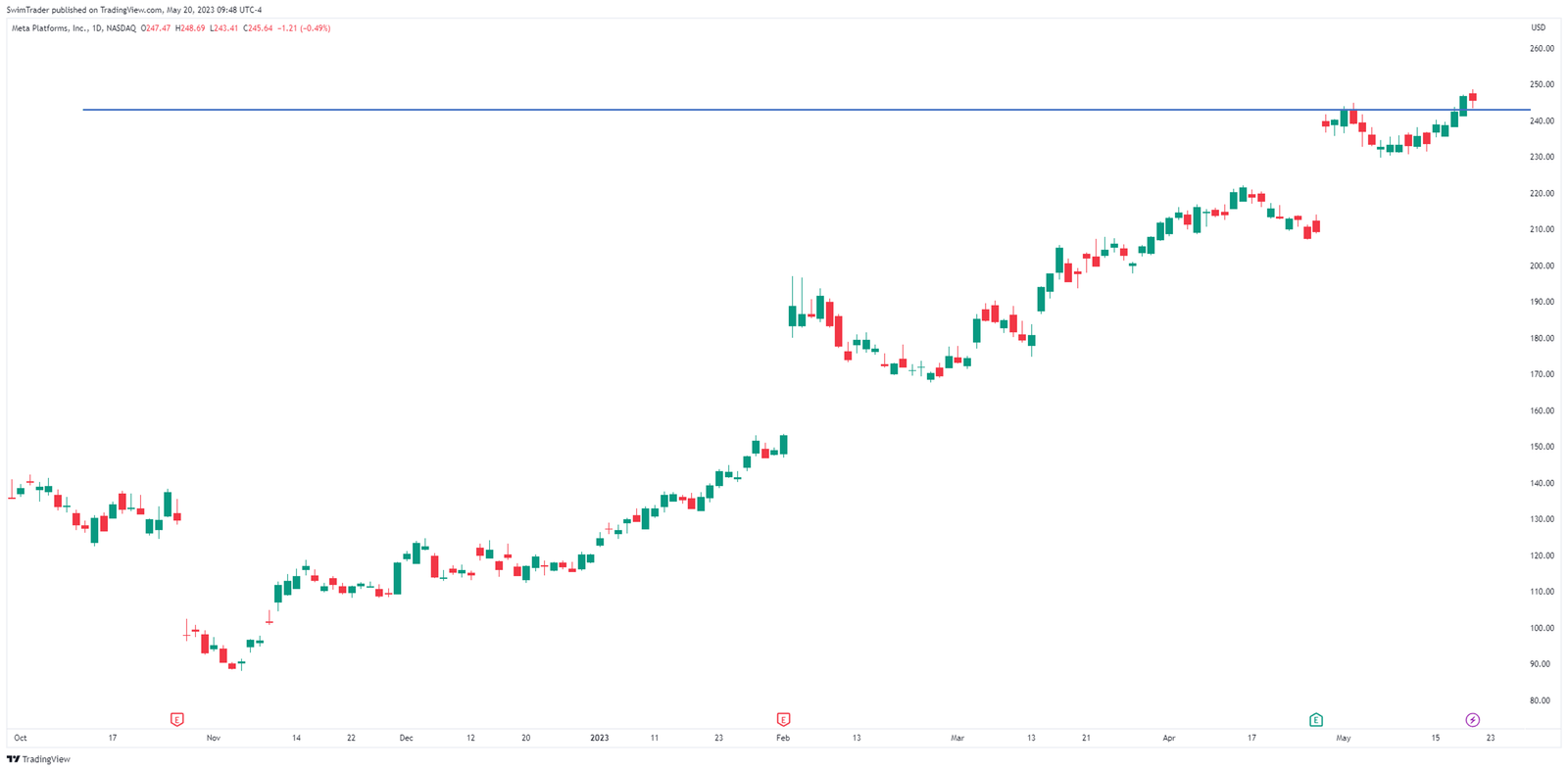
Task: Click the 11 date label after 2023
Action: pos(655,738)
